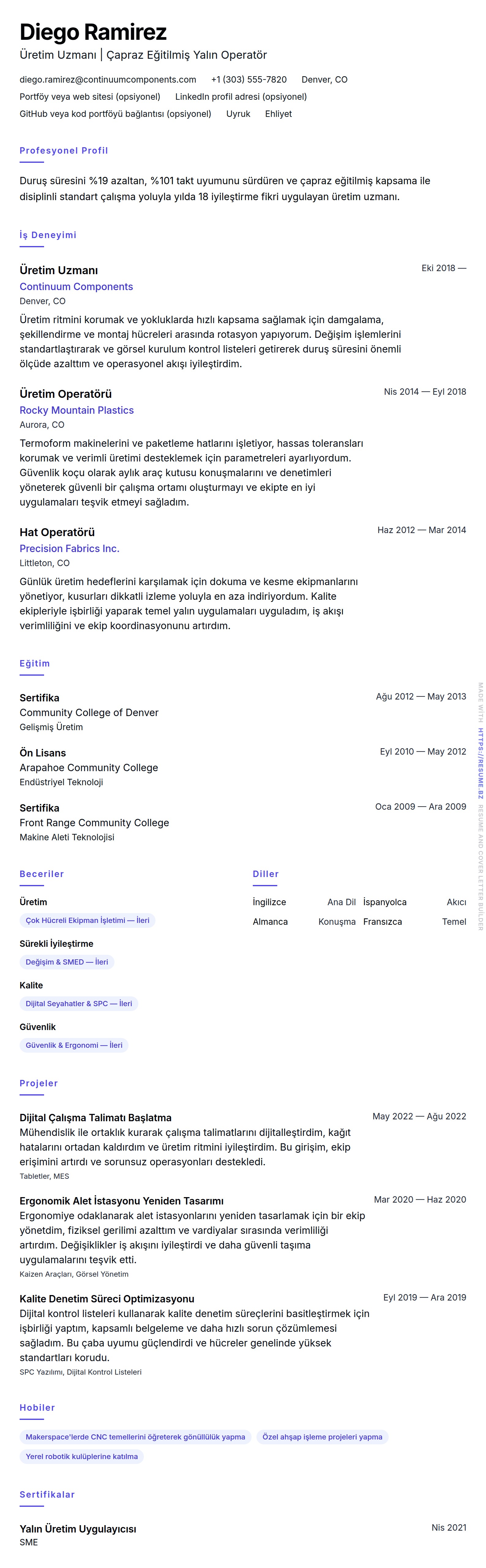This screenshot has width=486, height=1568.
Task: Click the GitHub veya kod portföyü placeholder
Action: click(x=115, y=114)
